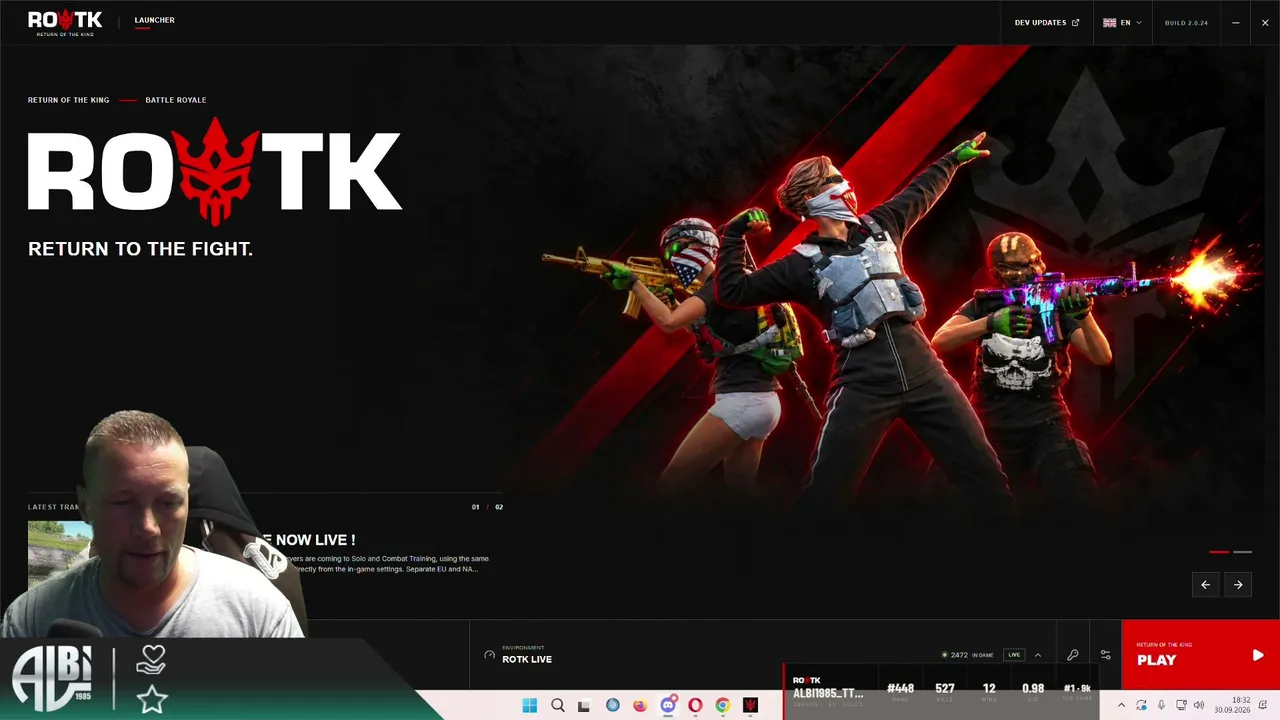Screen dimensions: 1280x720
Task: Switch to the ROTK launcher taskbar icon
Action: 750,705
